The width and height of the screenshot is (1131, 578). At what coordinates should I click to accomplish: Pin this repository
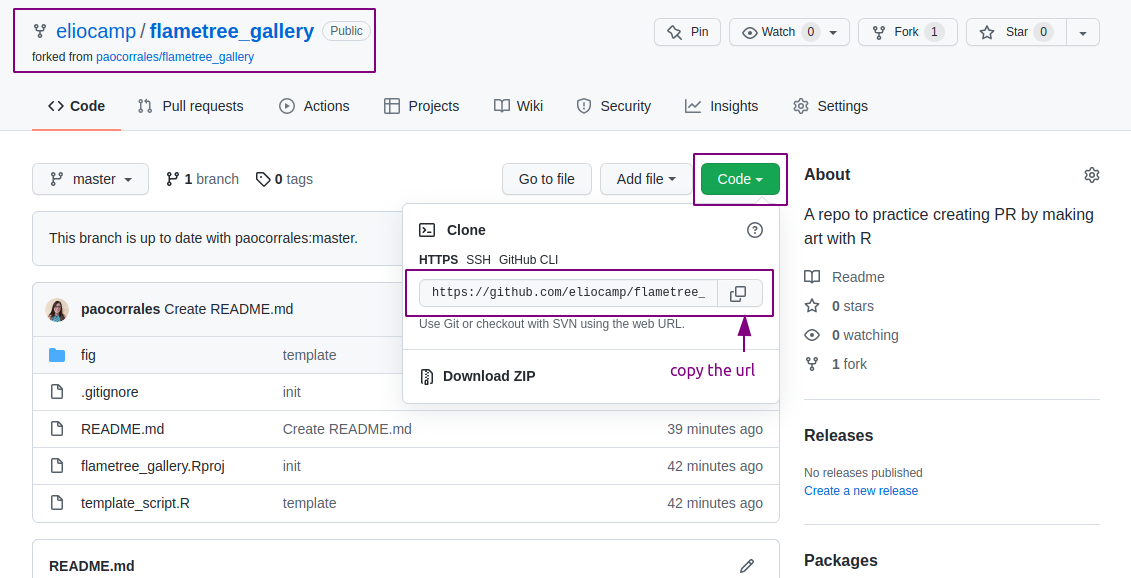687,31
